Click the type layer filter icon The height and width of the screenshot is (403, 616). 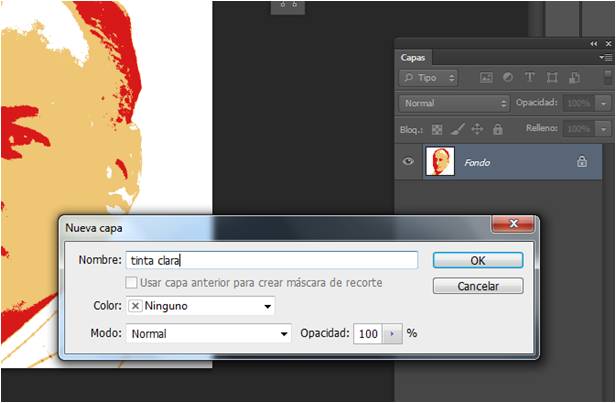pyautogui.click(x=529, y=77)
